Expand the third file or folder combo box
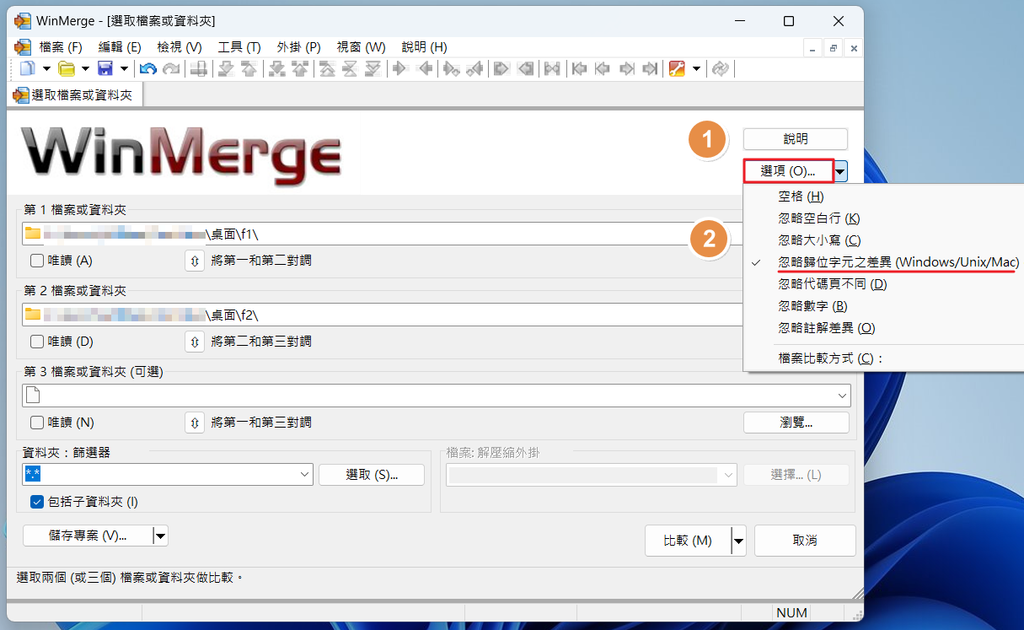This screenshot has width=1024, height=630. pos(842,396)
